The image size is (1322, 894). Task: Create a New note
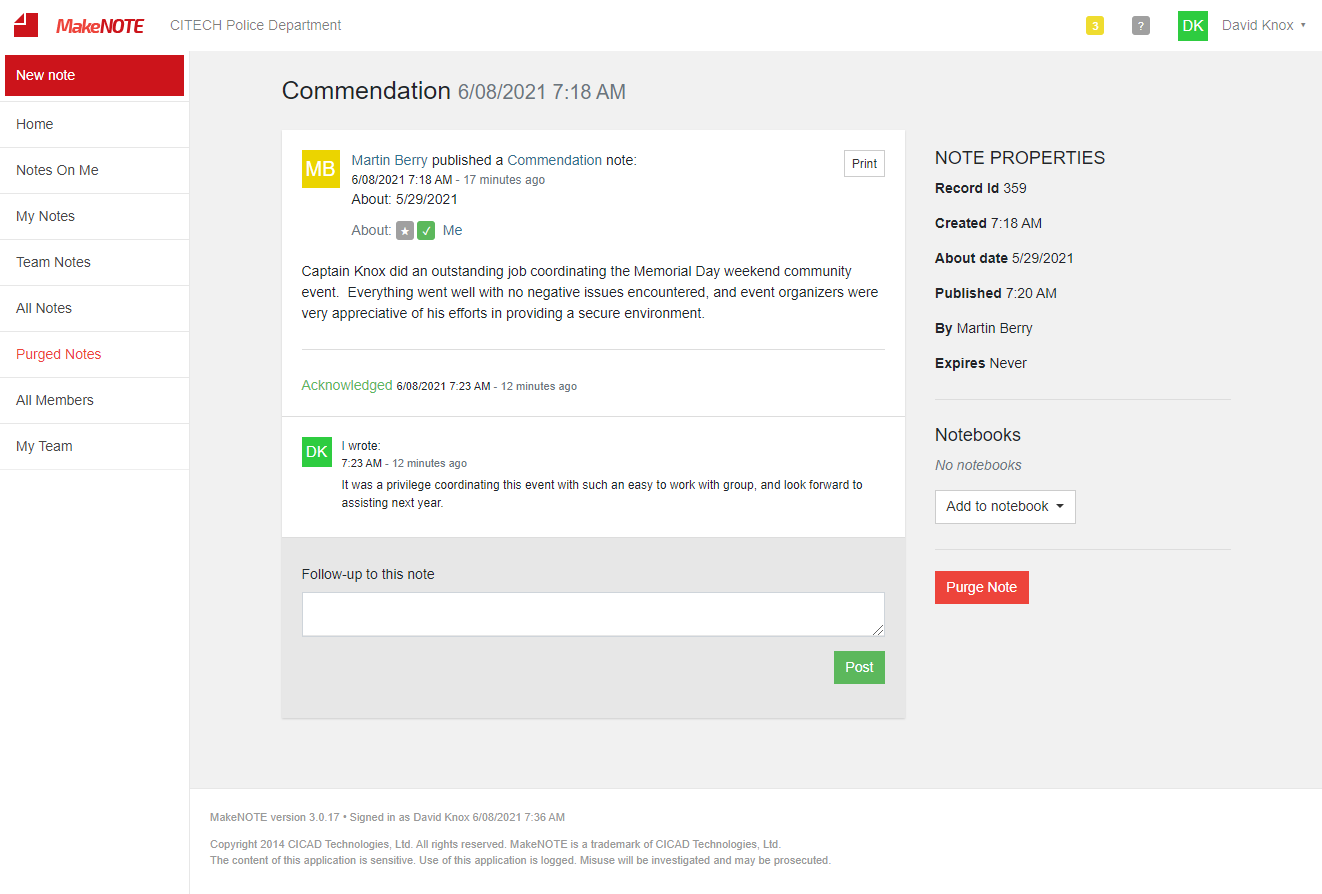pyautogui.click(x=94, y=75)
